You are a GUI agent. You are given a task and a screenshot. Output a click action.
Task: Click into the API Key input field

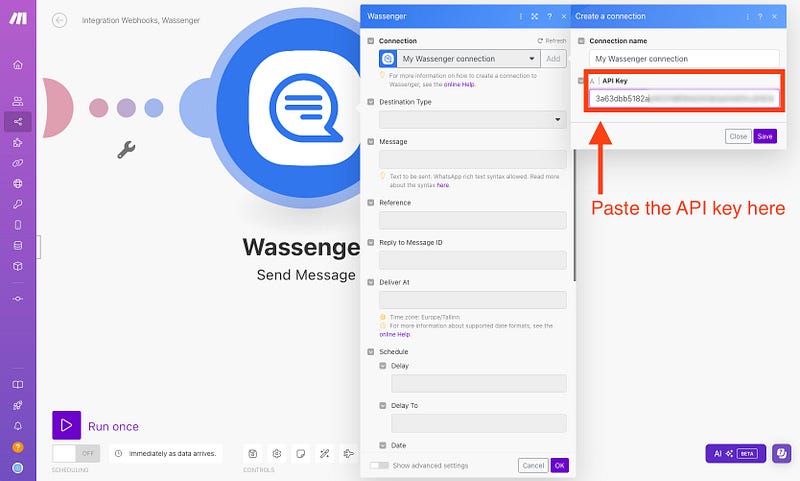[x=684, y=98]
